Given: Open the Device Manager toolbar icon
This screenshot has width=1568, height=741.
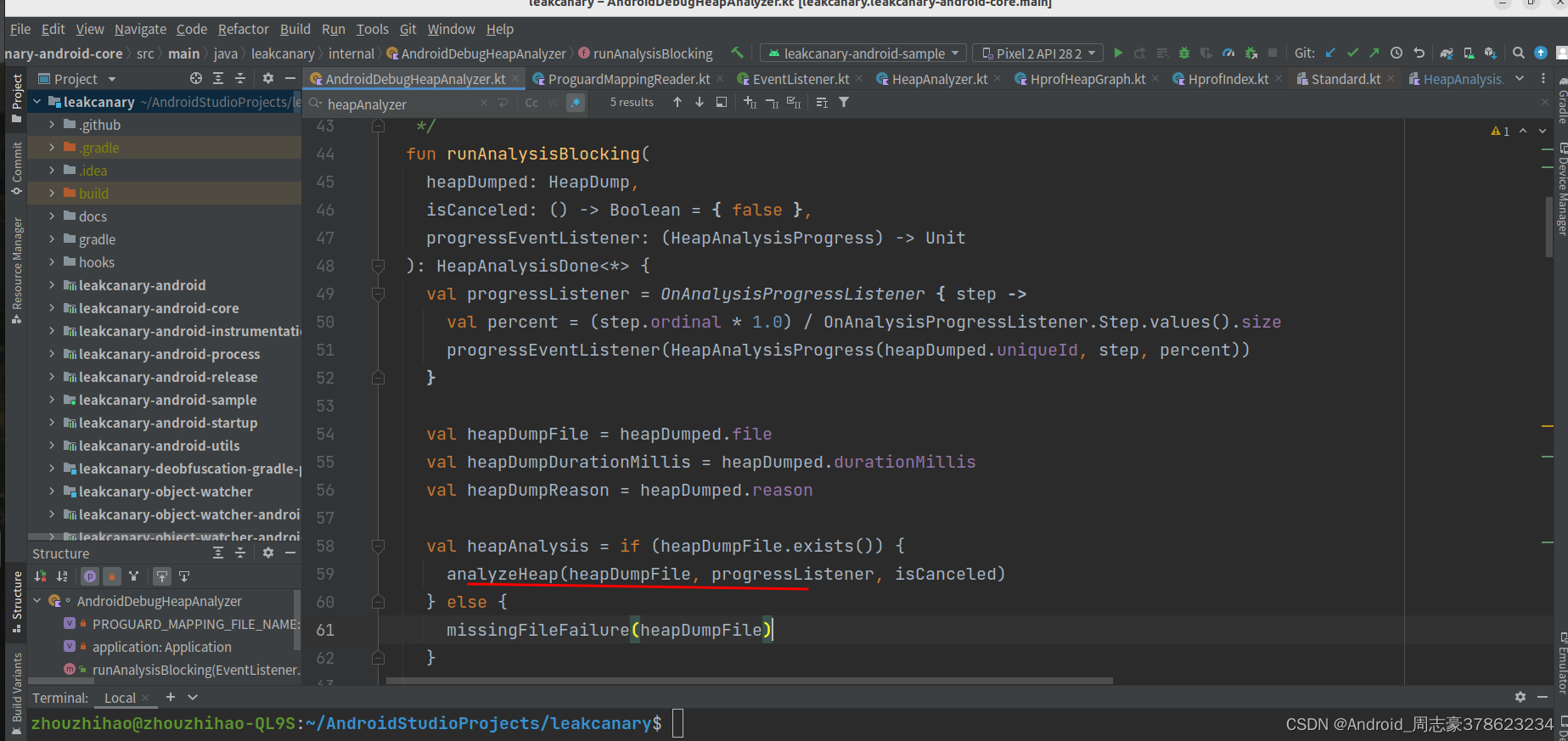Looking at the screenshot, I should tap(1469, 53).
